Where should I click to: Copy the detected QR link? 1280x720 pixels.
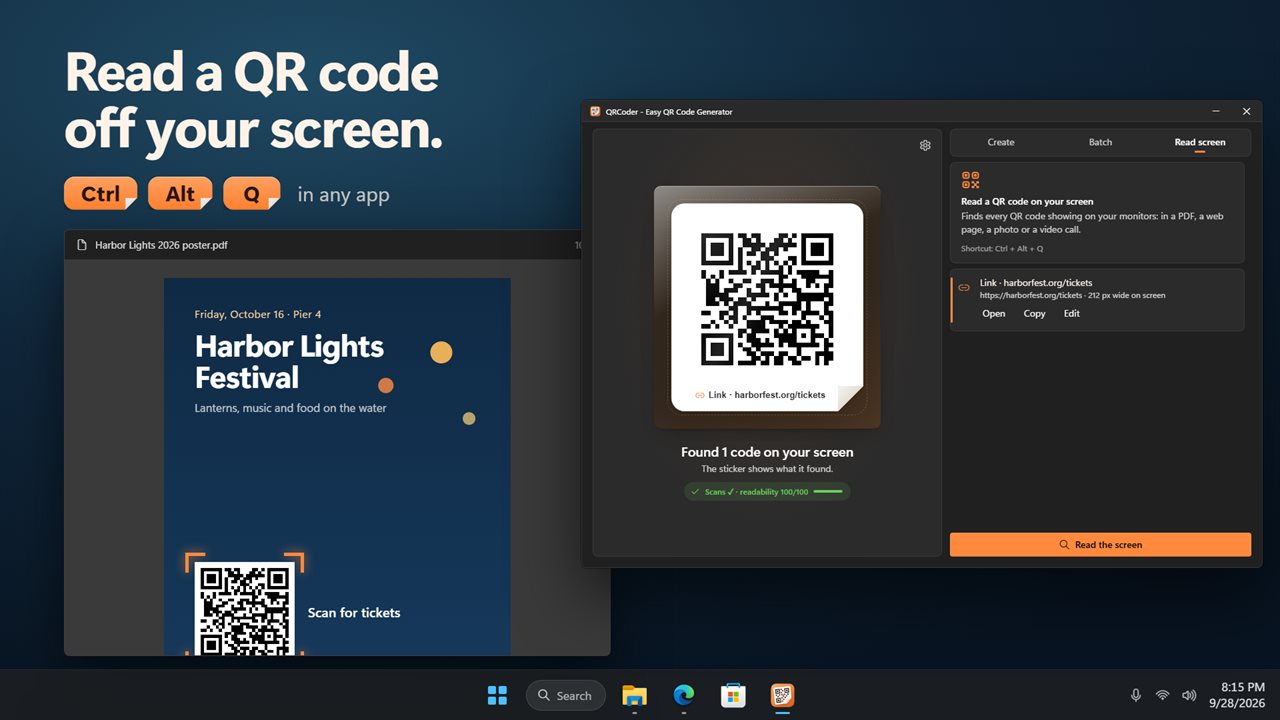coord(1034,314)
